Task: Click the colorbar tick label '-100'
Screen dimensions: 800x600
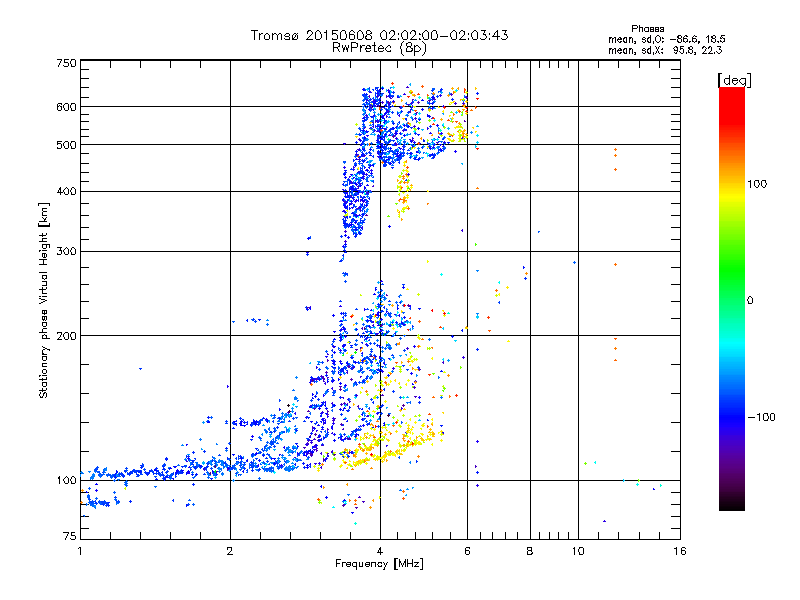Action: coord(762,417)
